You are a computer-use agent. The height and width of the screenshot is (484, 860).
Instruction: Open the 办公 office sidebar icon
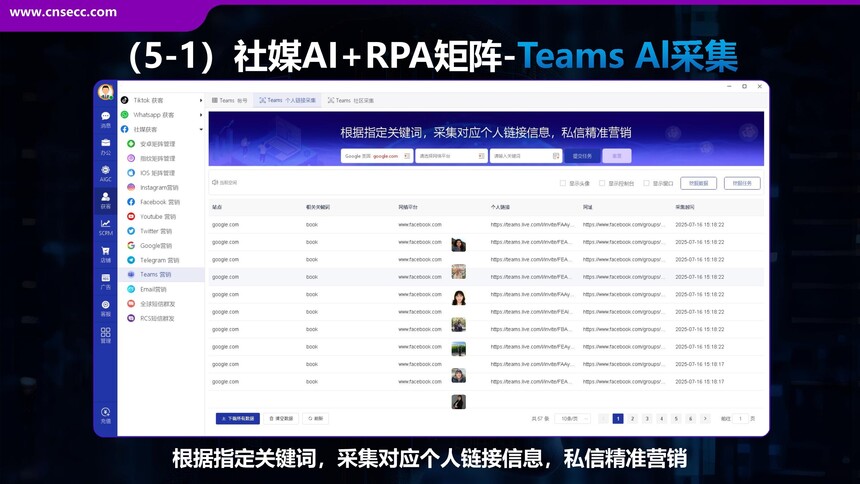[x=105, y=147]
